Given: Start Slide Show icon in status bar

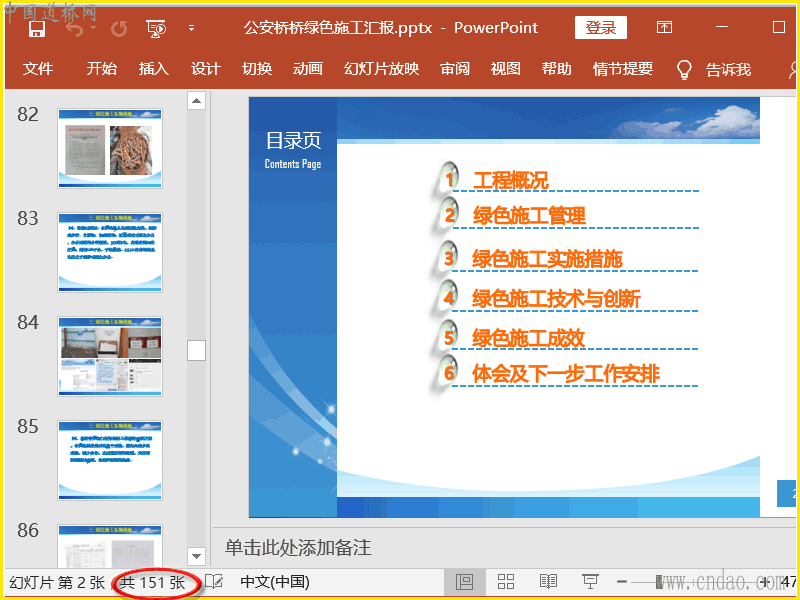Looking at the screenshot, I should 590,582.
